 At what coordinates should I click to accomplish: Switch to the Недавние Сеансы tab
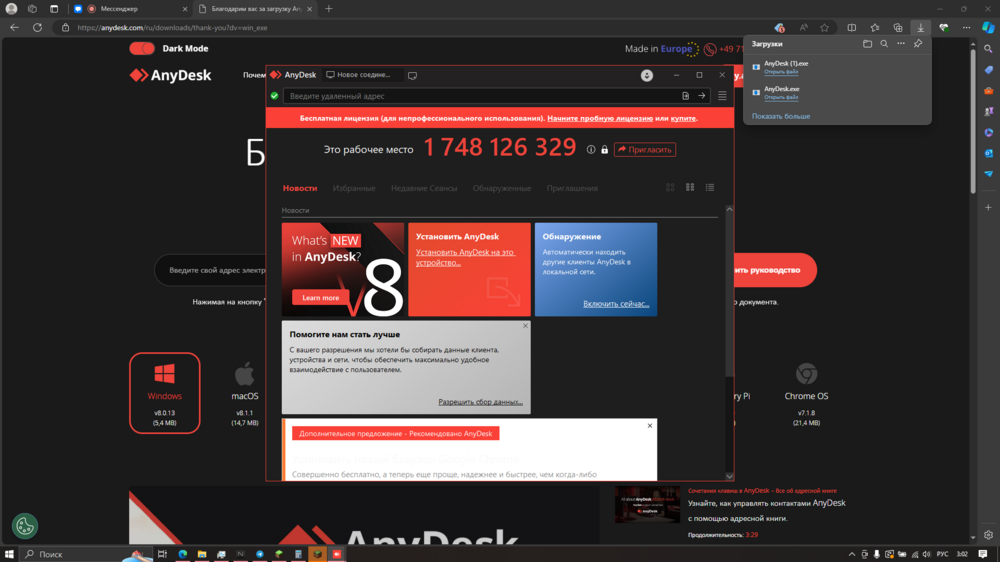(x=424, y=188)
